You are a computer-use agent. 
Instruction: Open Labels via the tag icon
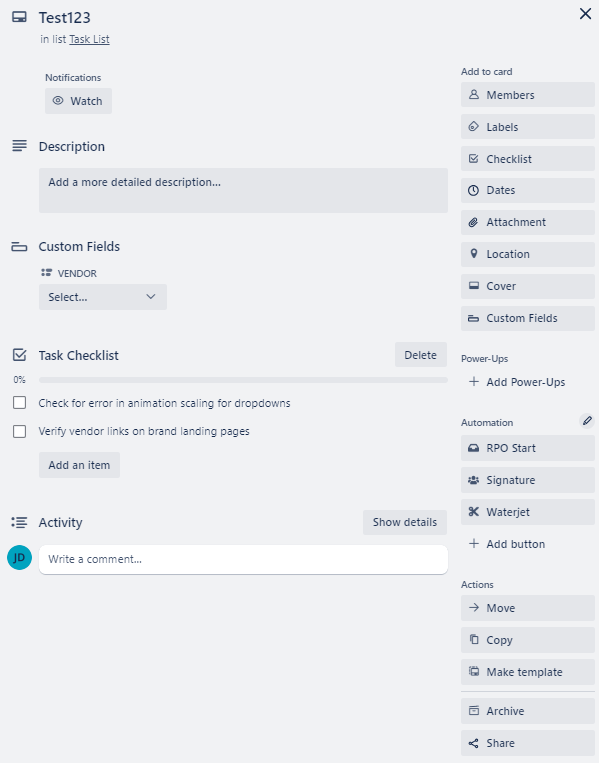point(473,127)
